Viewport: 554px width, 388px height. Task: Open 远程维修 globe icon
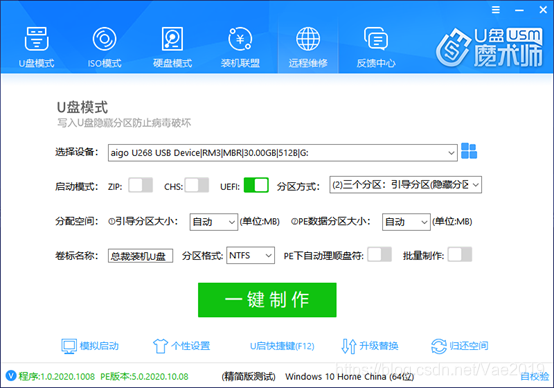308,39
